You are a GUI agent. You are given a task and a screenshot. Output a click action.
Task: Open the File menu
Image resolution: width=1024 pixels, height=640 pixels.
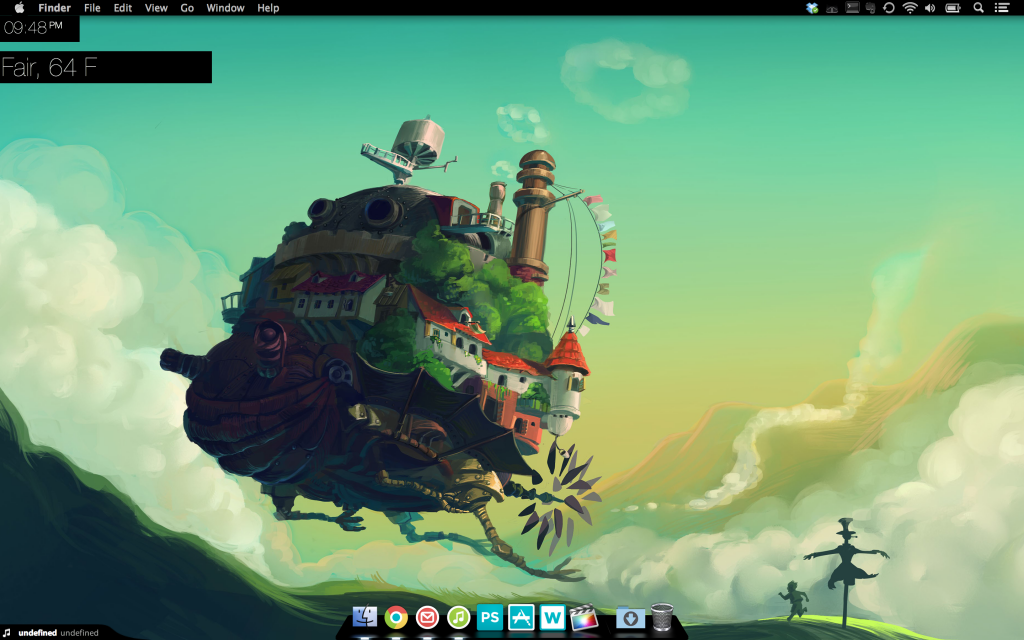[x=92, y=8]
